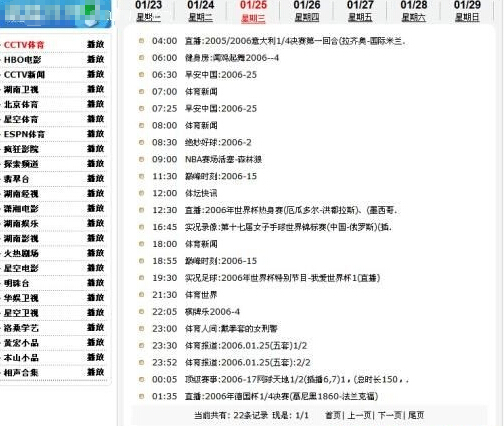The image size is (504, 426).
Task: Open the 星空卫视 channel listing
Action: click(x=21, y=313)
